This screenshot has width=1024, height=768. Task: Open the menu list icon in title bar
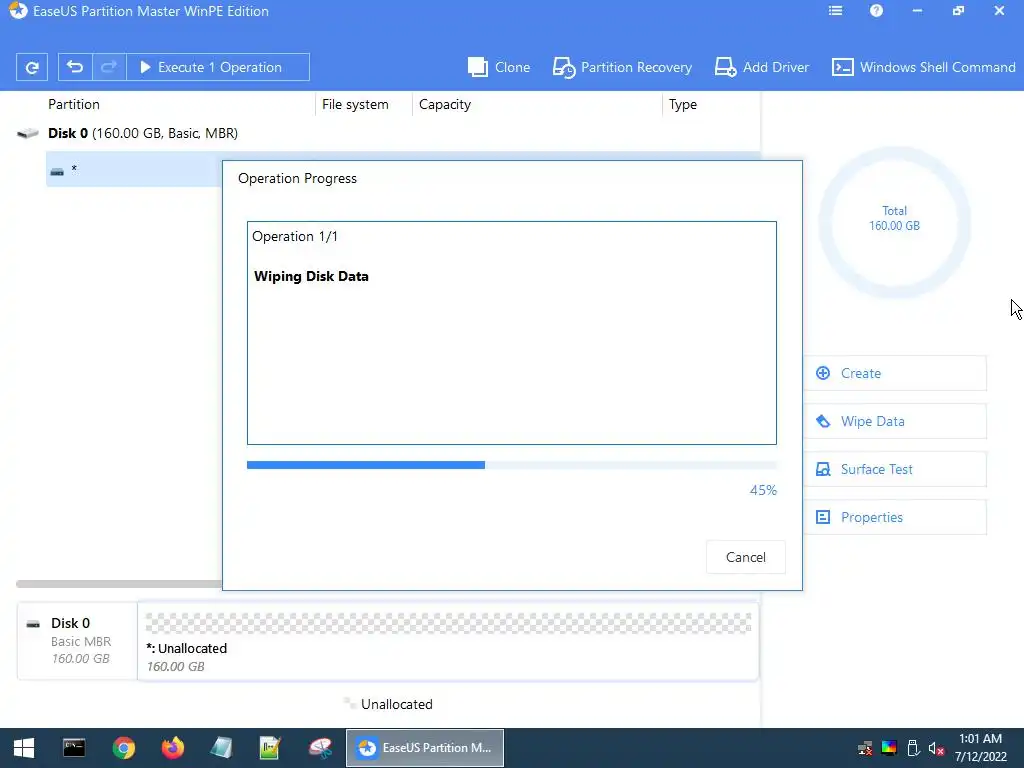tap(835, 11)
